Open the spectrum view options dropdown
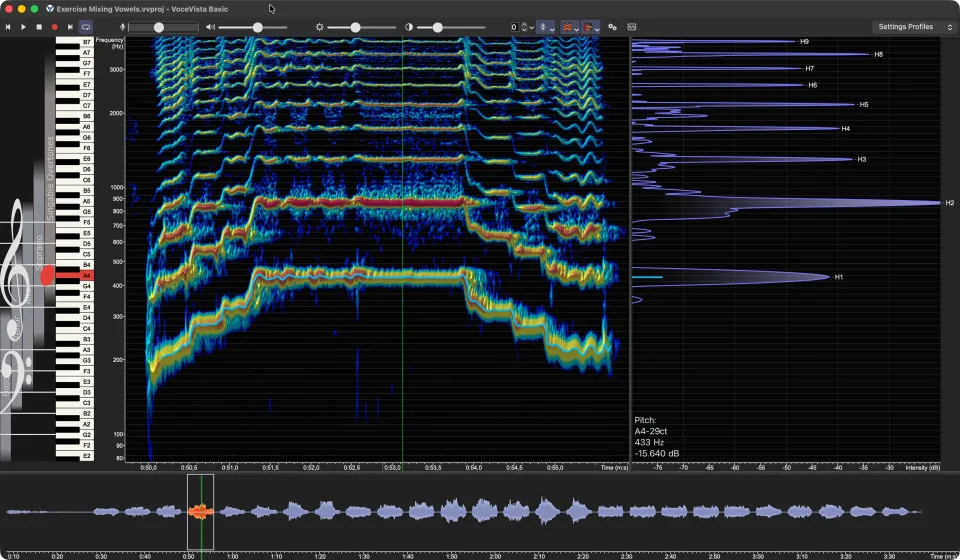 point(597,28)
